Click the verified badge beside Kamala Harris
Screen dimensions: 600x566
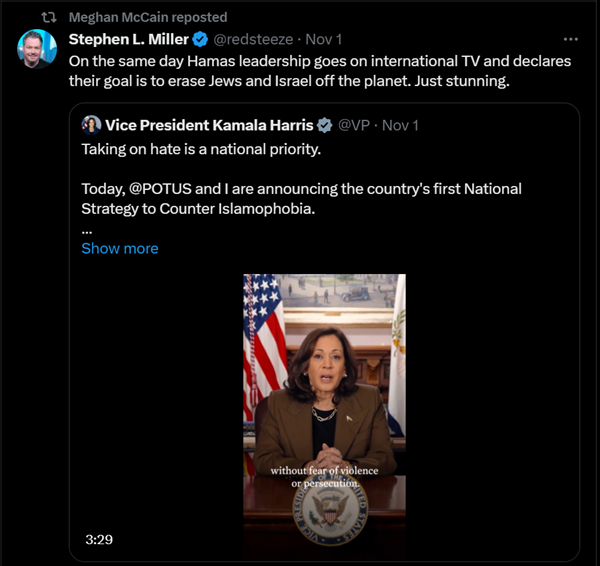click(324, 125)
